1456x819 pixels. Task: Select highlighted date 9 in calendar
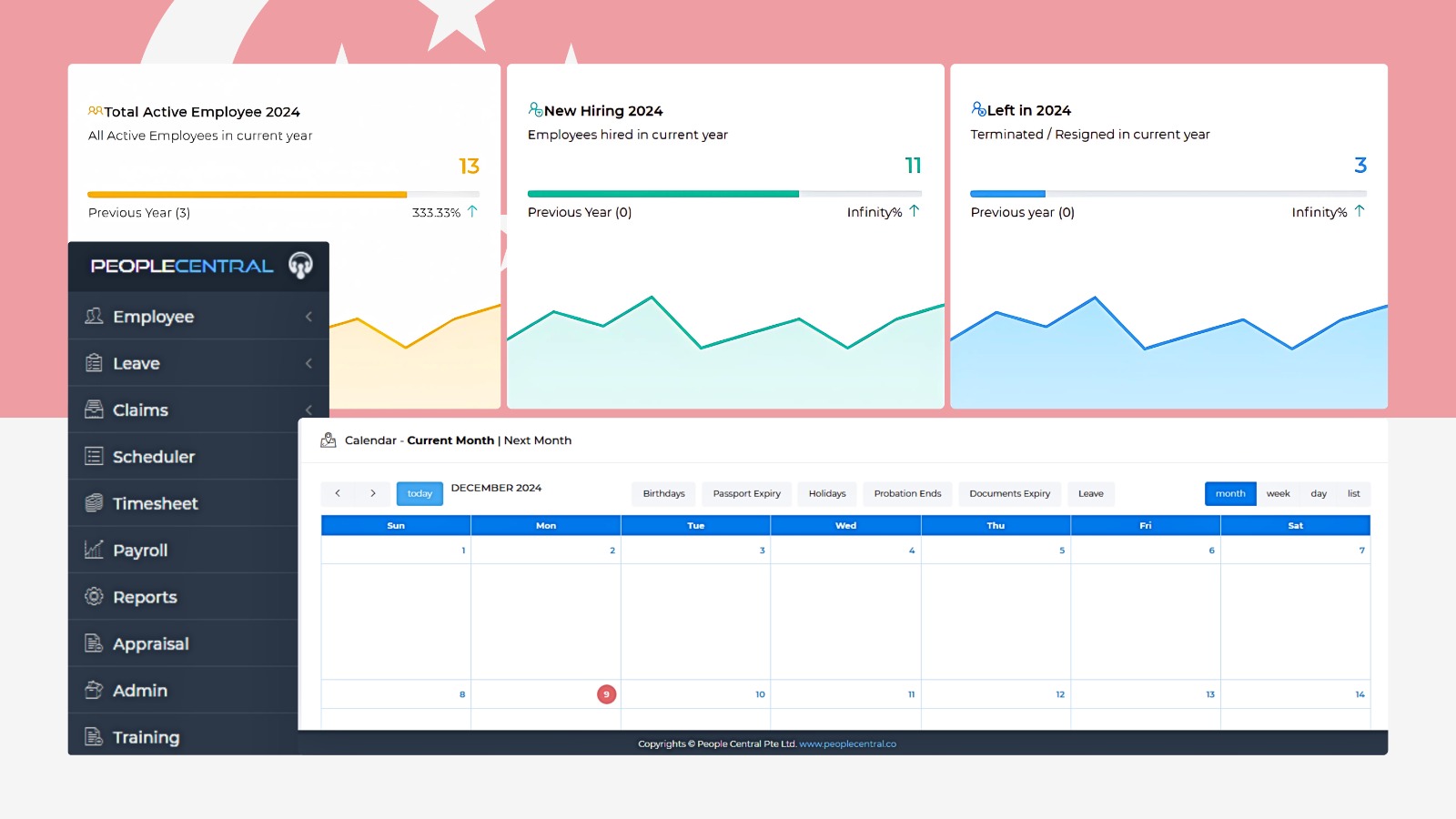point(606,694)
